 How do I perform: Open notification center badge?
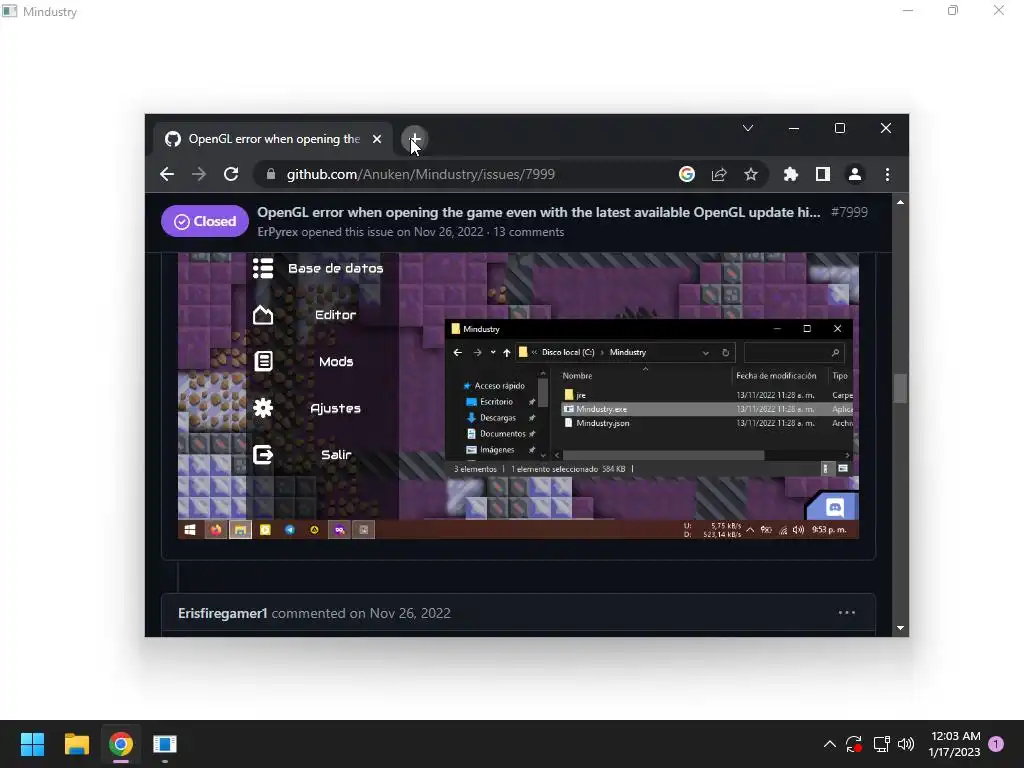click(x=996, y=744)
